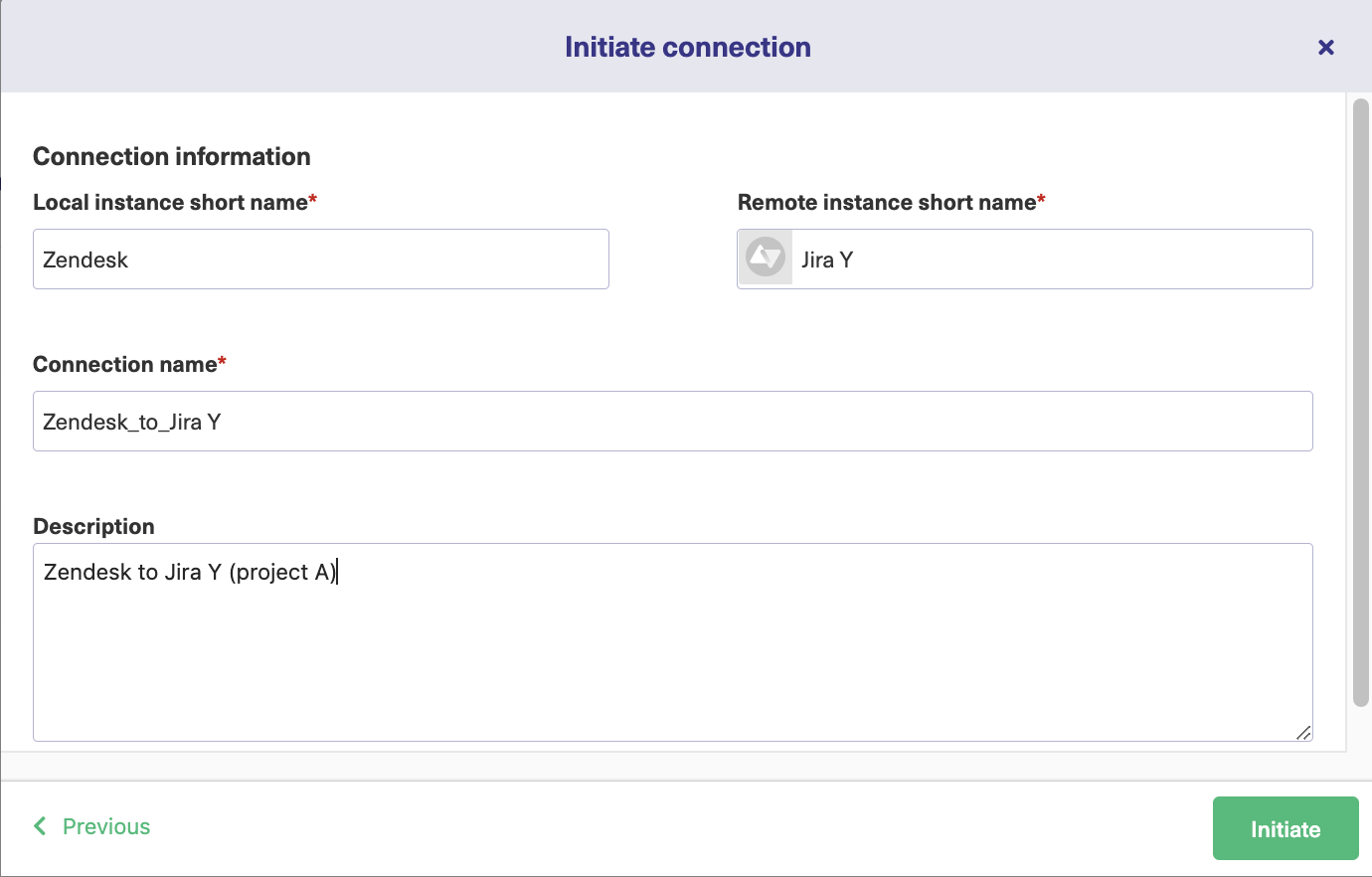Click the Jira Y instance logo icon
1372x877 pixels.
click(766, 258)
